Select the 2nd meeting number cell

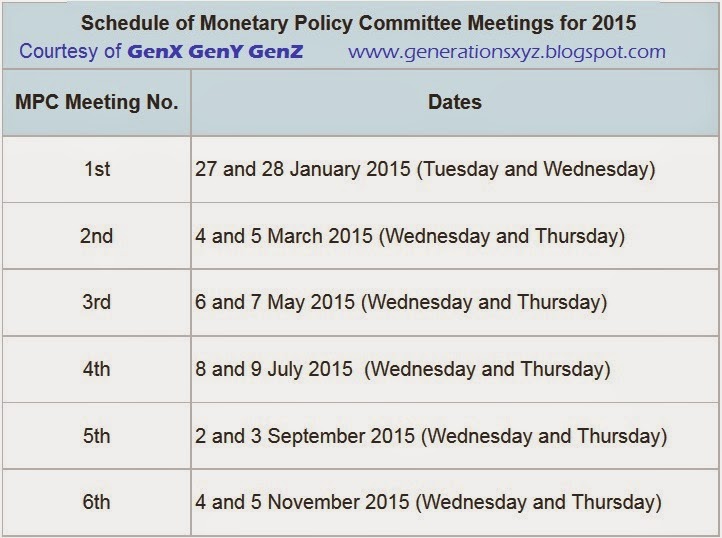click(96, 236)
